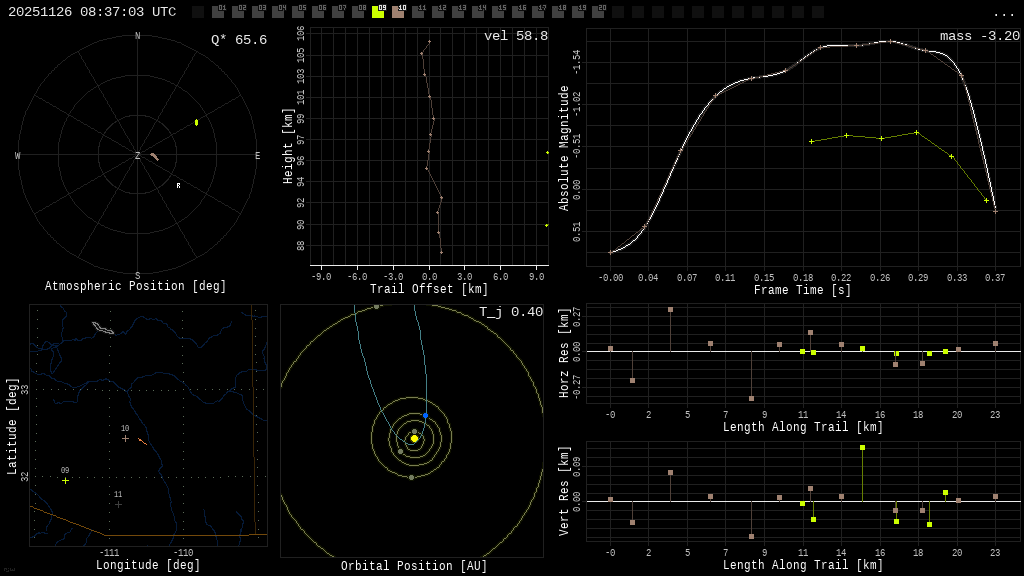1024x576 pixels.
Task: Click the blue Earth dot on orbit plot
Action: (x=425, y=415)
